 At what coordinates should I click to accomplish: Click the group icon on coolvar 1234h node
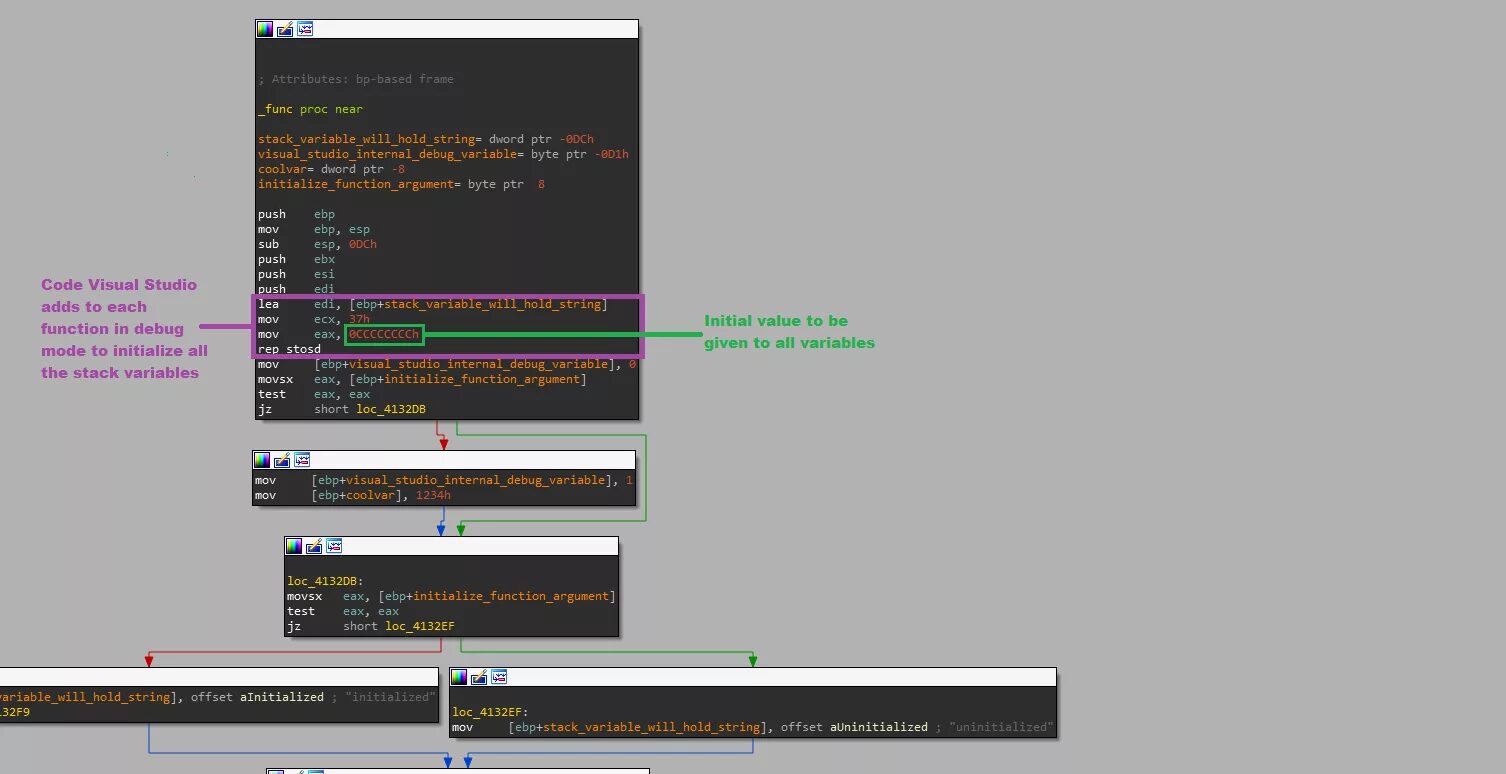point(302,460)
